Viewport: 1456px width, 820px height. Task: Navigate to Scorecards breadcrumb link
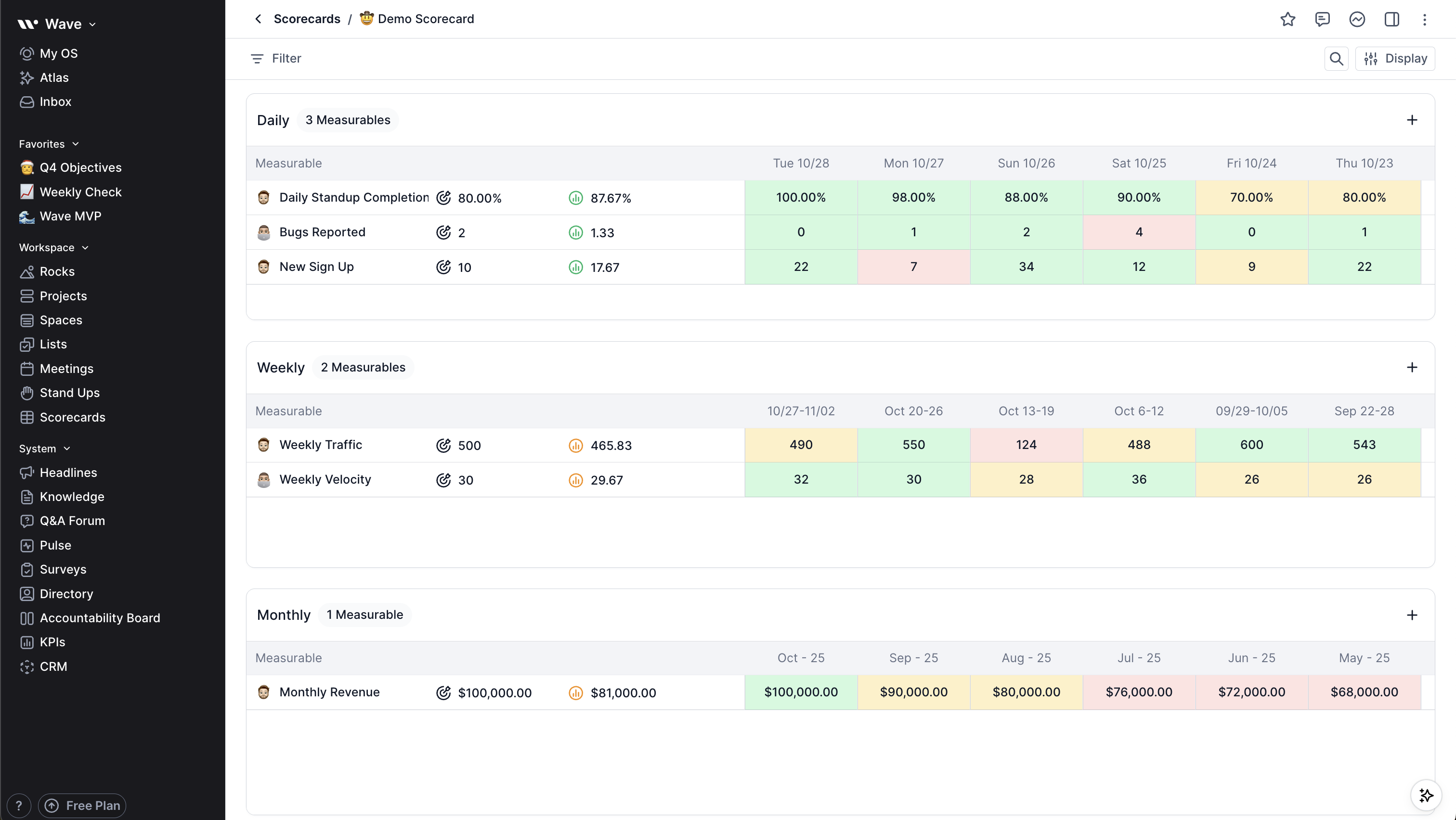tap(307, 19)
